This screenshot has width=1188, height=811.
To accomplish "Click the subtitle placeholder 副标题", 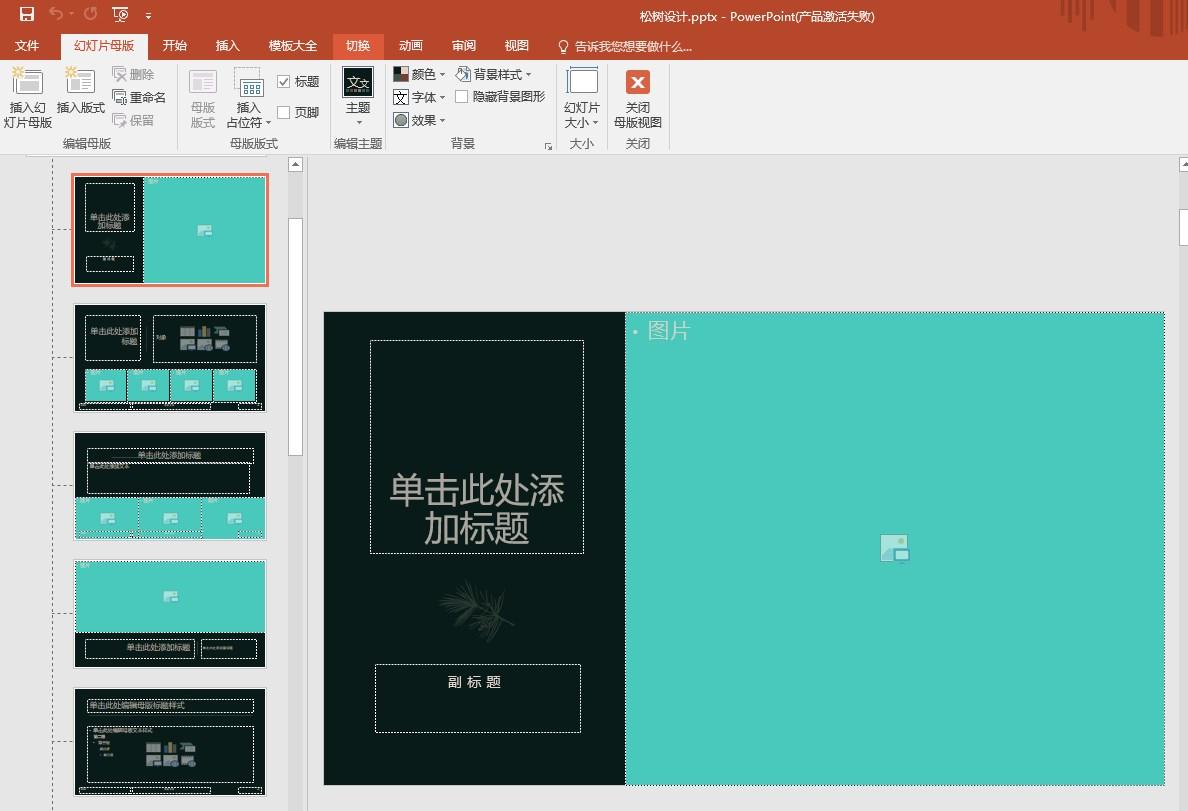I will pyautogui.click(x=477, y=698).
